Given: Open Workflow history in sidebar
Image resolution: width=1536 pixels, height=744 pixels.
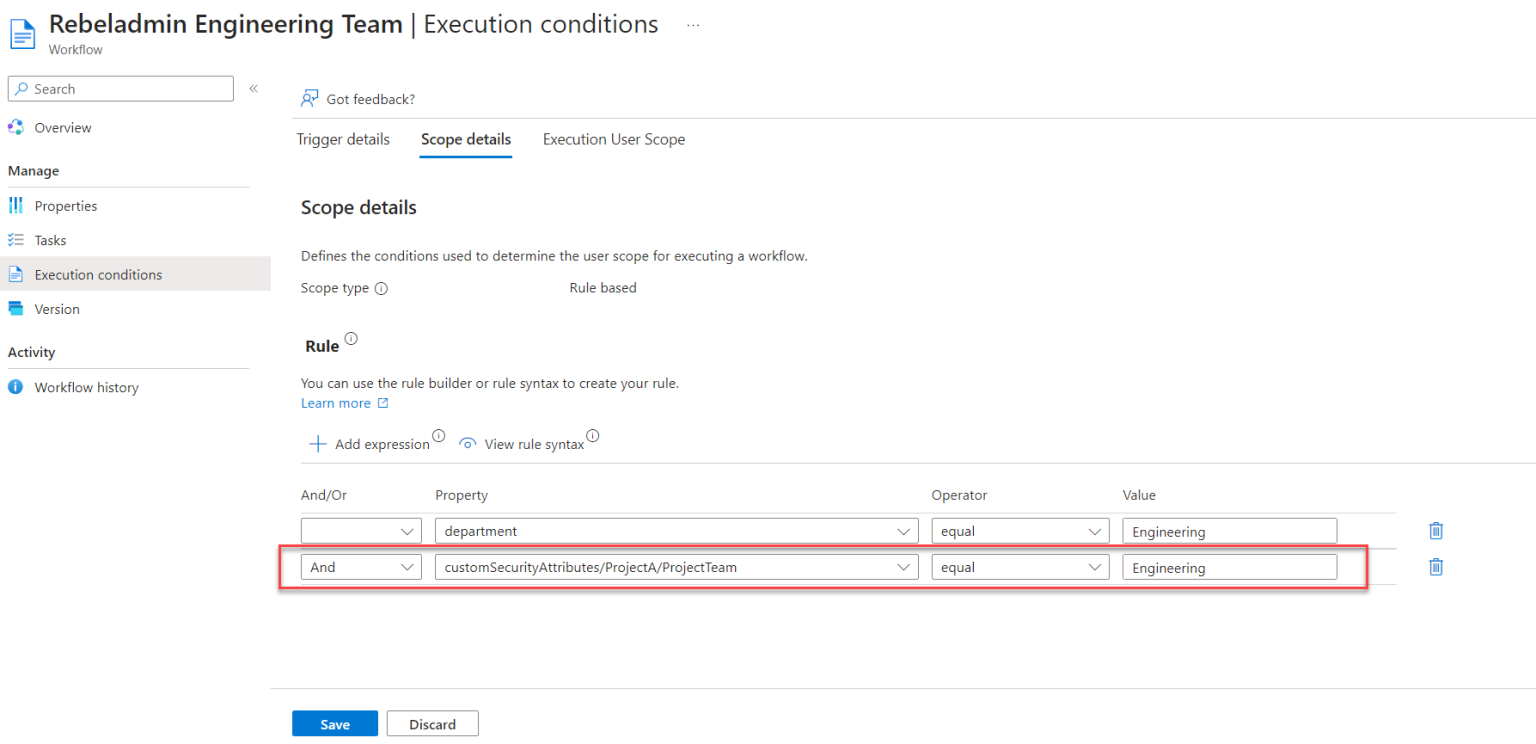Looking at the screenshot, I should [86, 387].
